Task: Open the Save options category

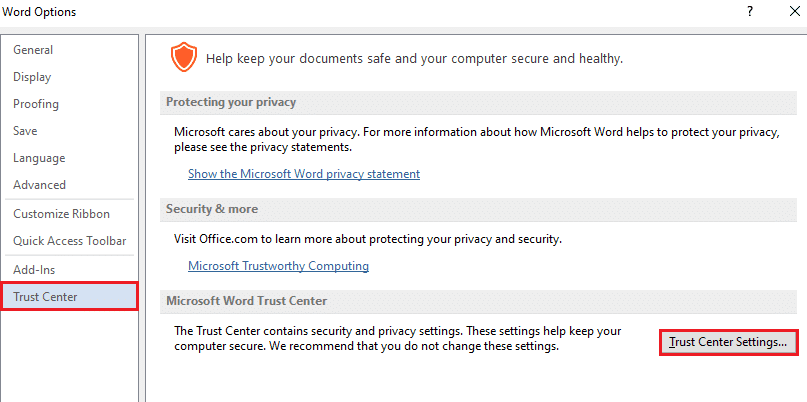Action: pyautogui.click(x=25, y=131)
